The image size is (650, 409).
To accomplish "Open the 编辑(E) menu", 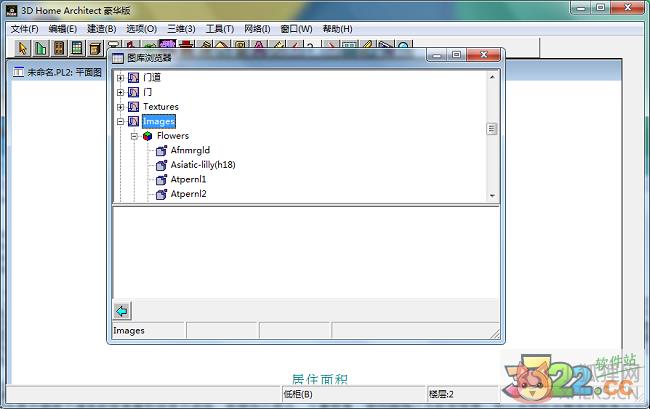I will pyautogui.click(x=63, y=29).
